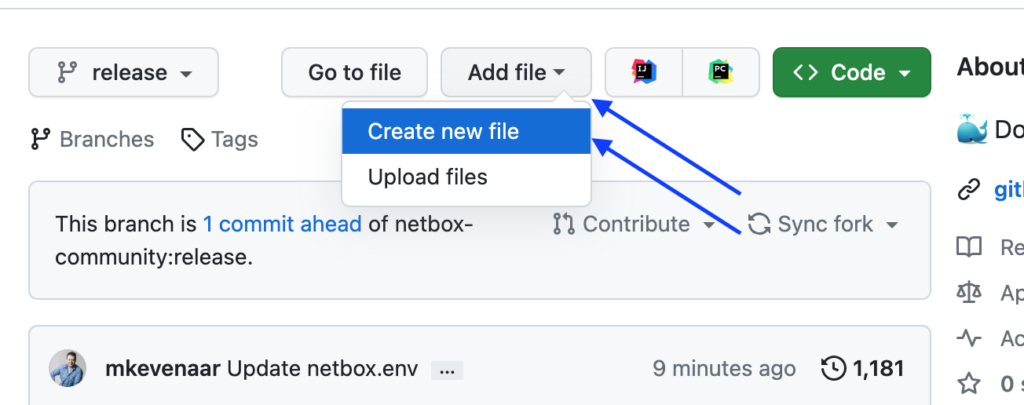Expand the Sync fork dropdown
The image size is (1024, 405).
tap(823, 224)
